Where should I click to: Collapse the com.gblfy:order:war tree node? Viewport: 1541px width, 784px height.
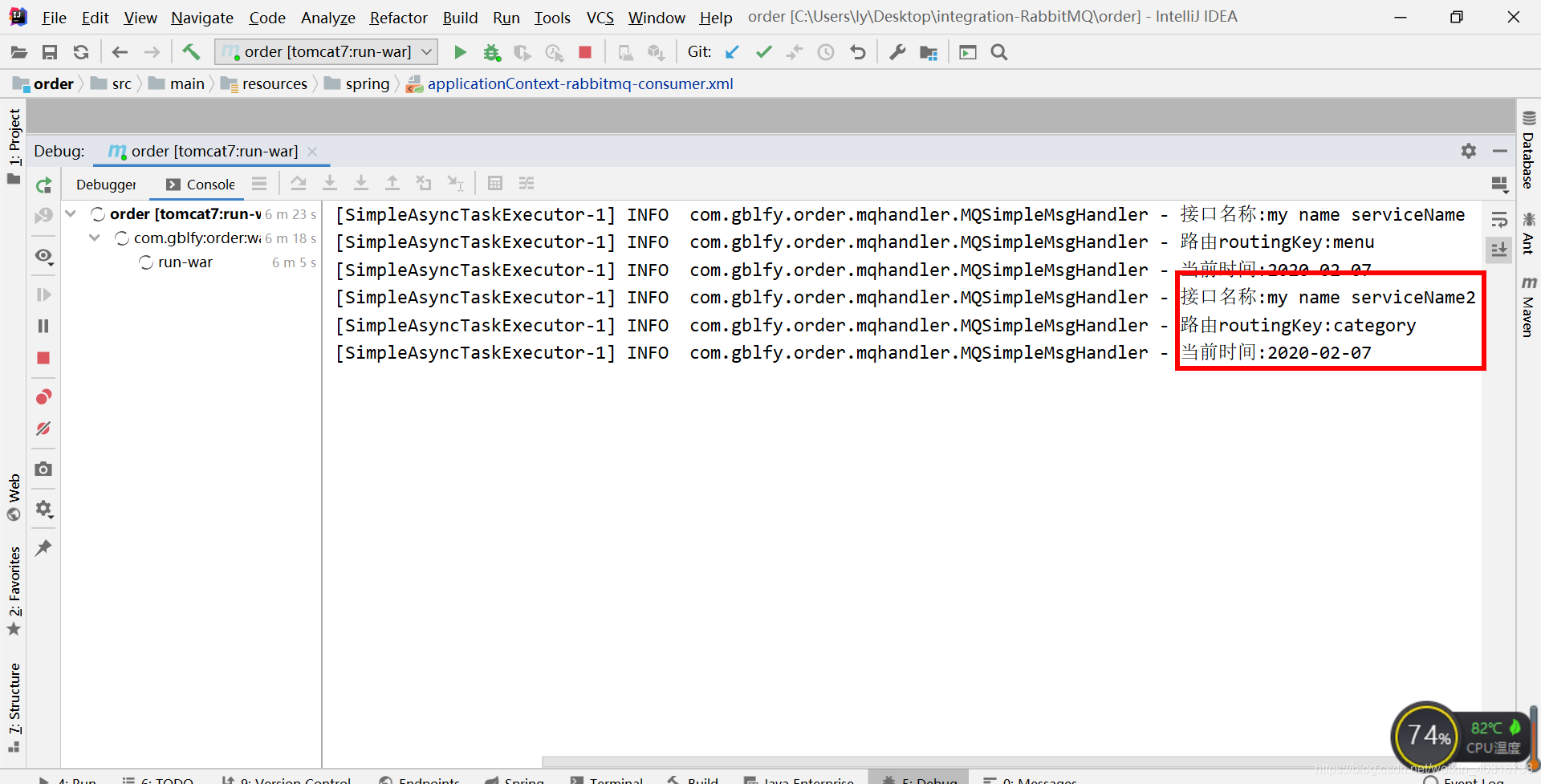pos(95,238)
